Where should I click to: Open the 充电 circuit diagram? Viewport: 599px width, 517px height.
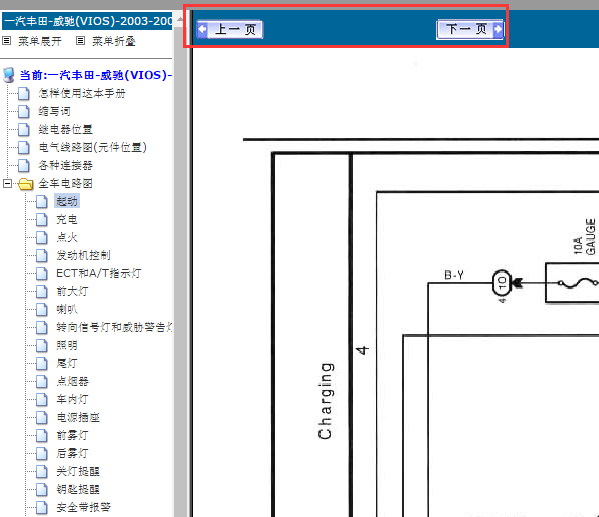coord(67,220)
